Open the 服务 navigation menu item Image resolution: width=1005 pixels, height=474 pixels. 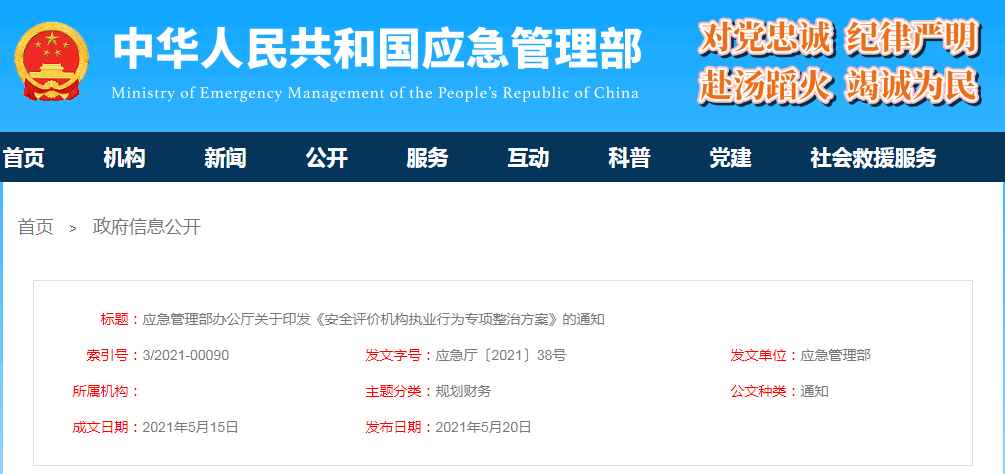(x=427, y=158)
